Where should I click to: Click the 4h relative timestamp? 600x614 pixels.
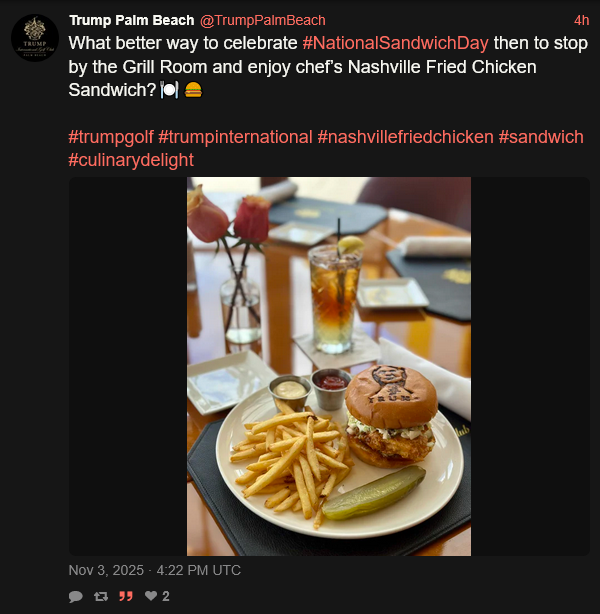[x=581, y=21]
